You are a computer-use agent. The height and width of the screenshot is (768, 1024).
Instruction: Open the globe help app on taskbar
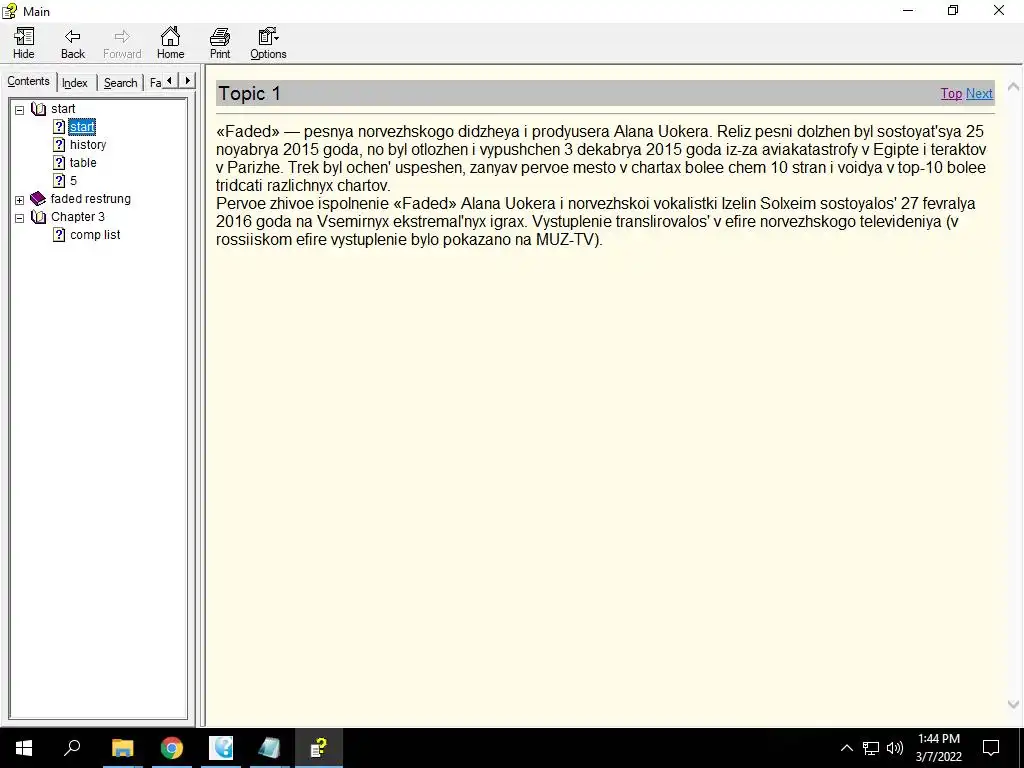(221, 748)
